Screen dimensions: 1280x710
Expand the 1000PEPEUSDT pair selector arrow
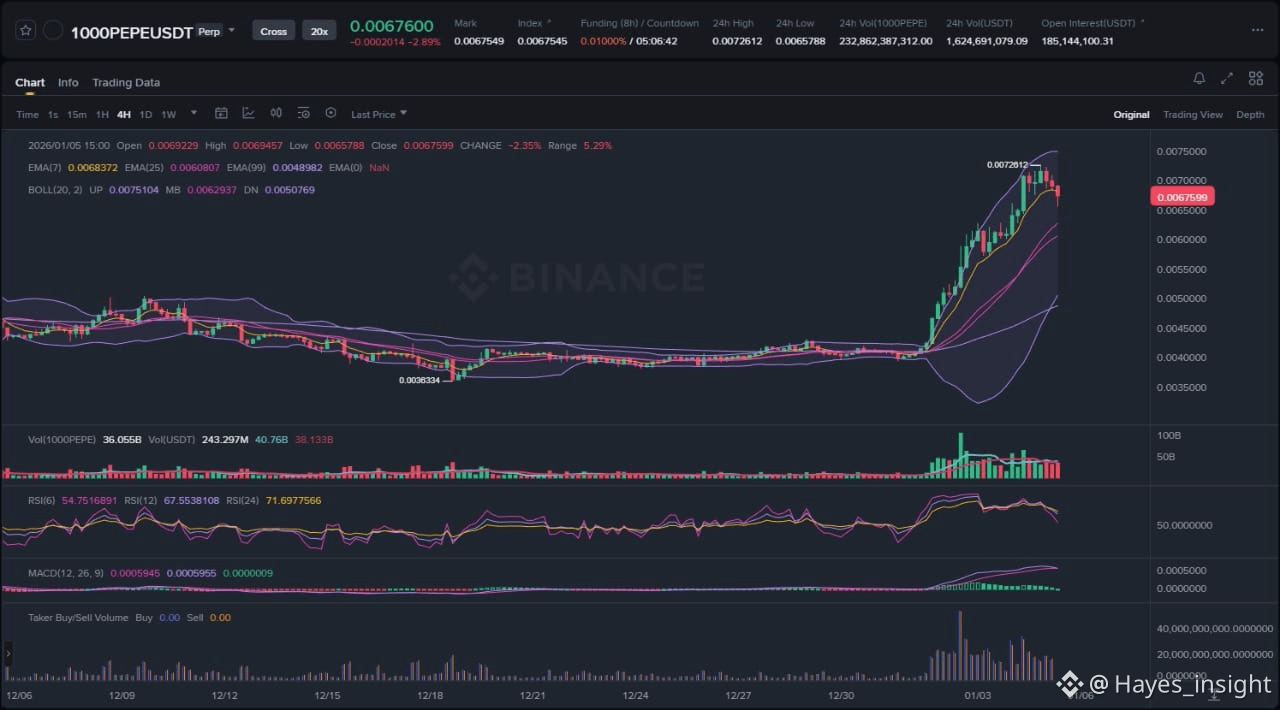point(232,31)
